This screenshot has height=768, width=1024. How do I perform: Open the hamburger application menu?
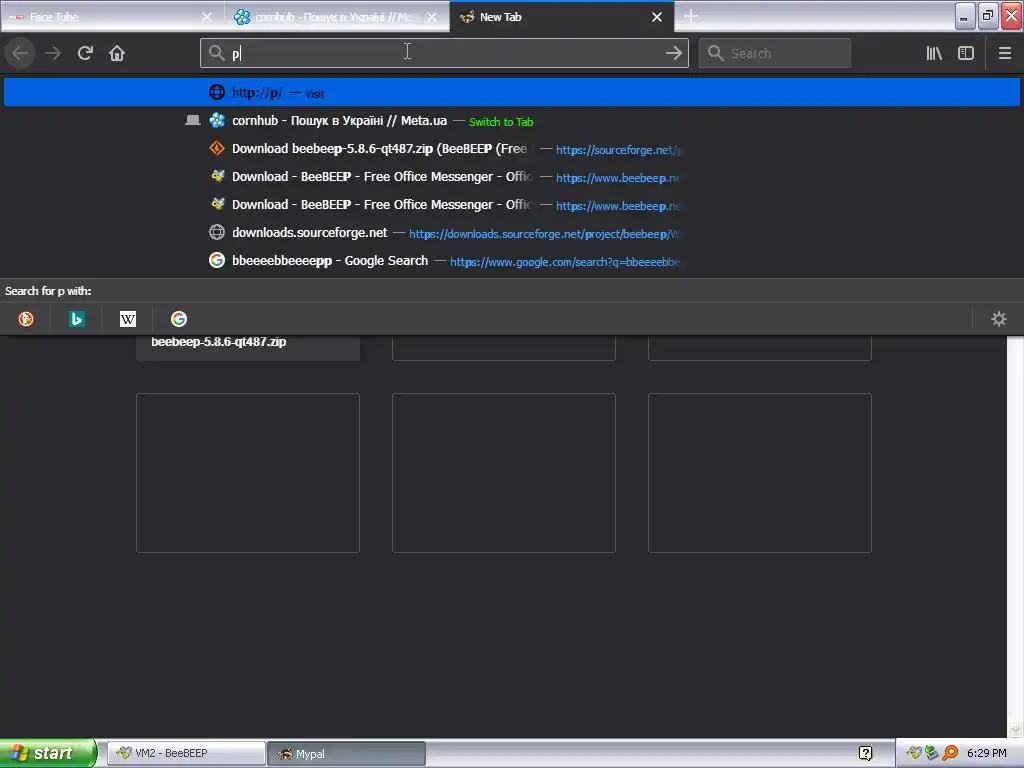tap(1005, 53)
